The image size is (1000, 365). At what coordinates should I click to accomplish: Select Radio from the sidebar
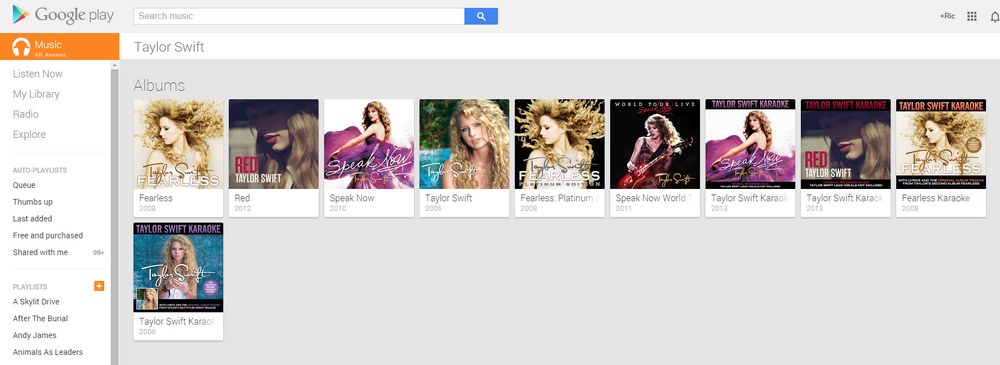26,114
